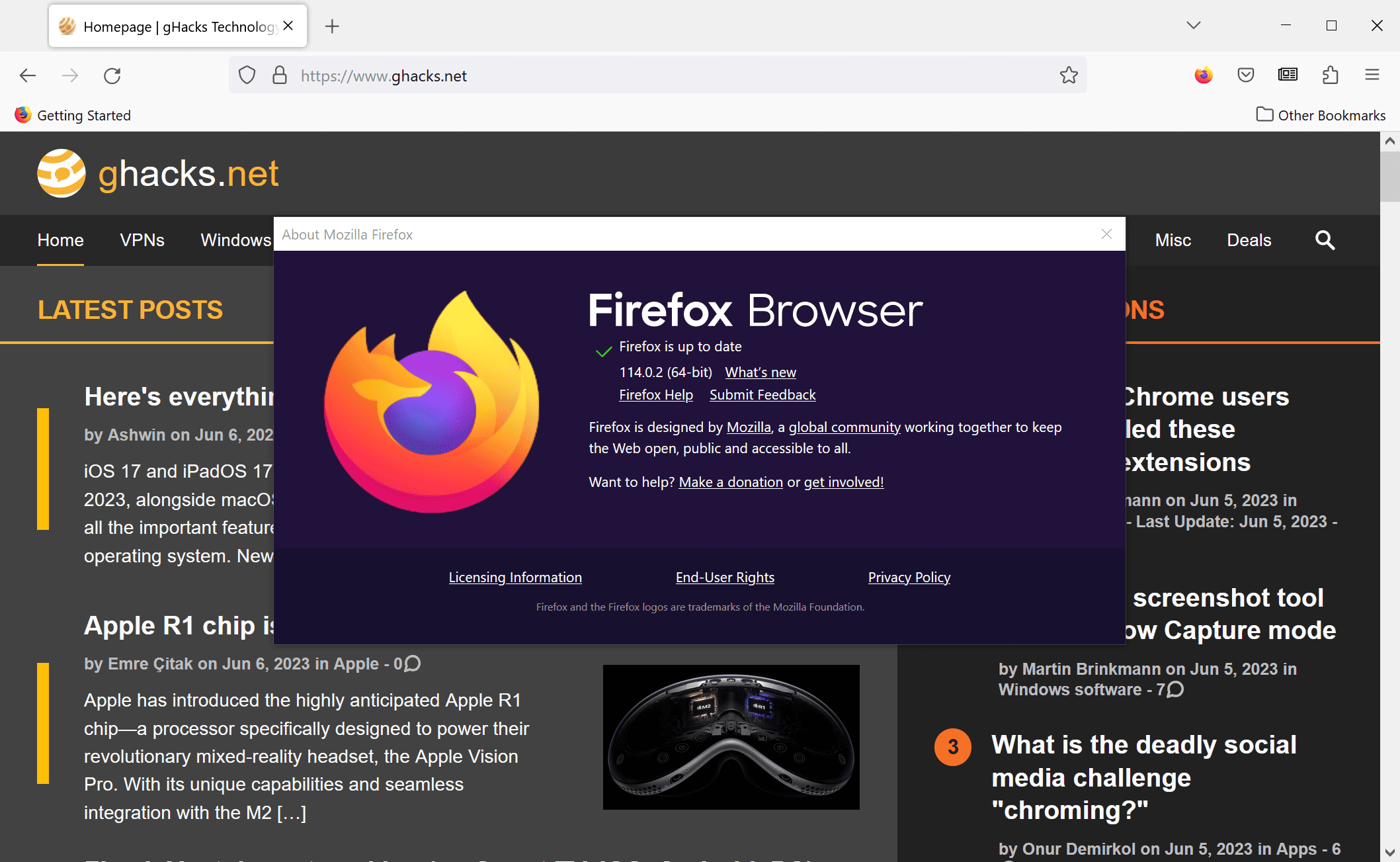Click the "114.0.2 (64-bit)" version text
1400x862 pixels.
pos(665,372)
